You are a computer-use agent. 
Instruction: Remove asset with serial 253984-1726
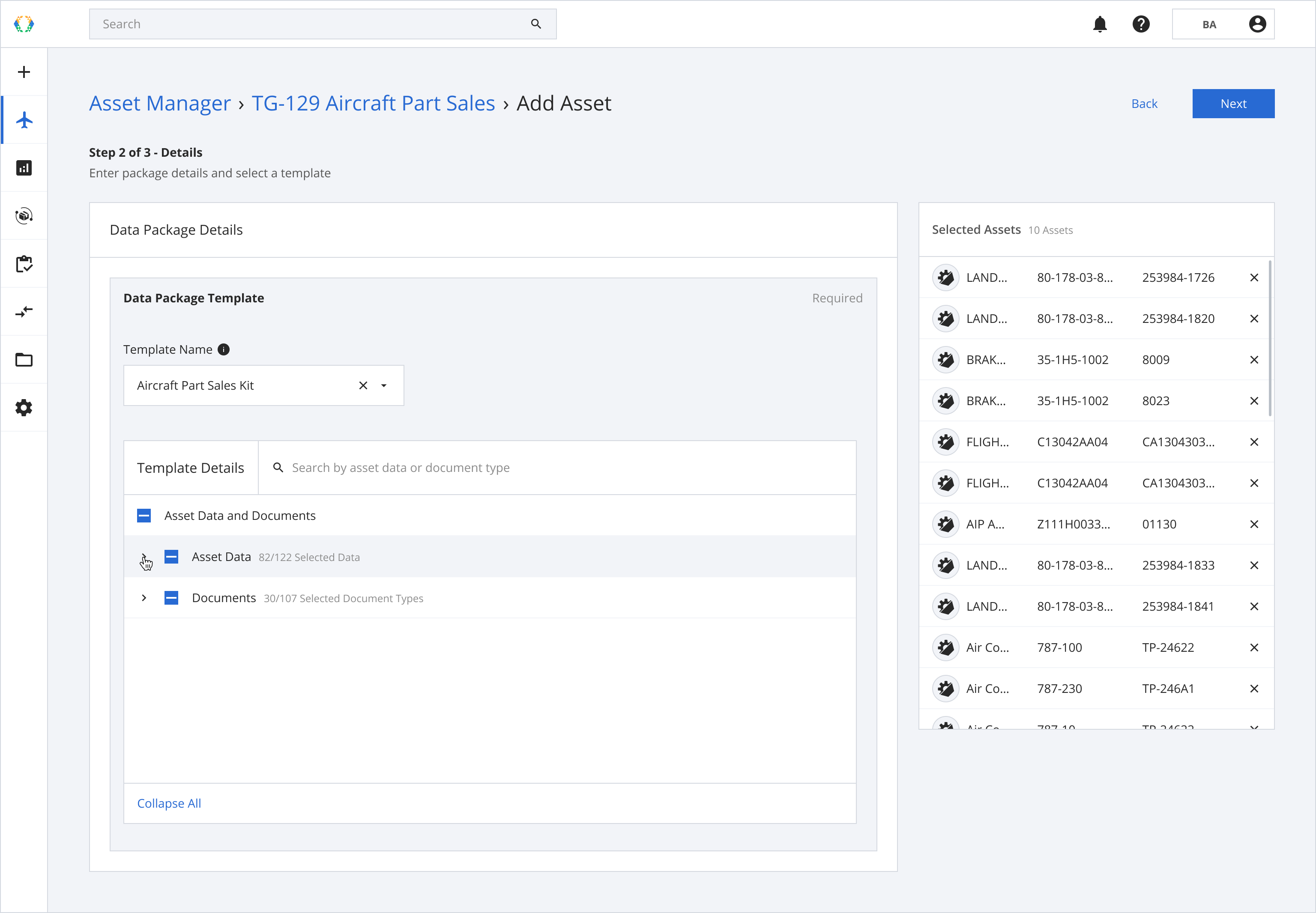(1253, 277)
